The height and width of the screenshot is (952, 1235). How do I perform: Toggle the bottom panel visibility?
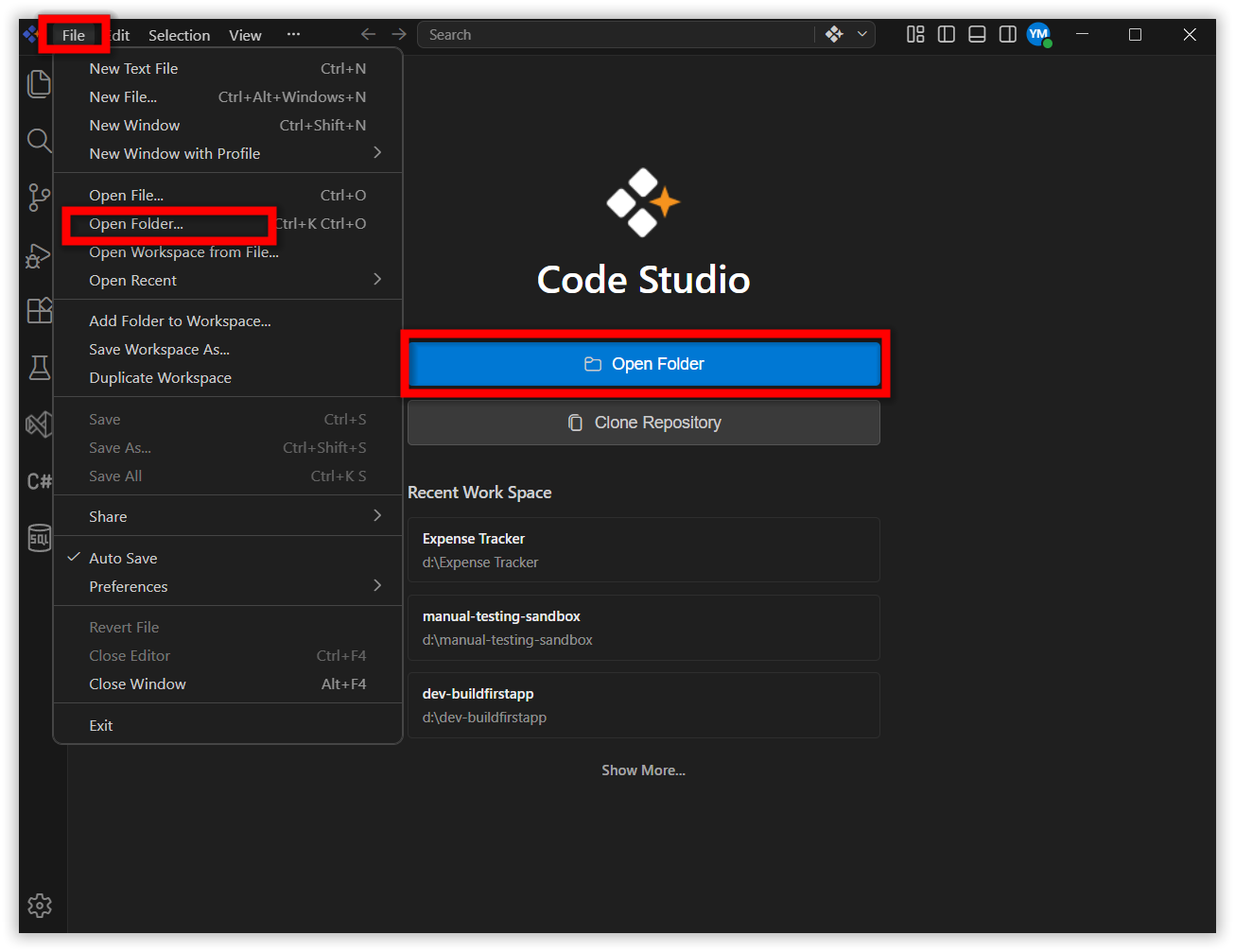pos(978,34)
